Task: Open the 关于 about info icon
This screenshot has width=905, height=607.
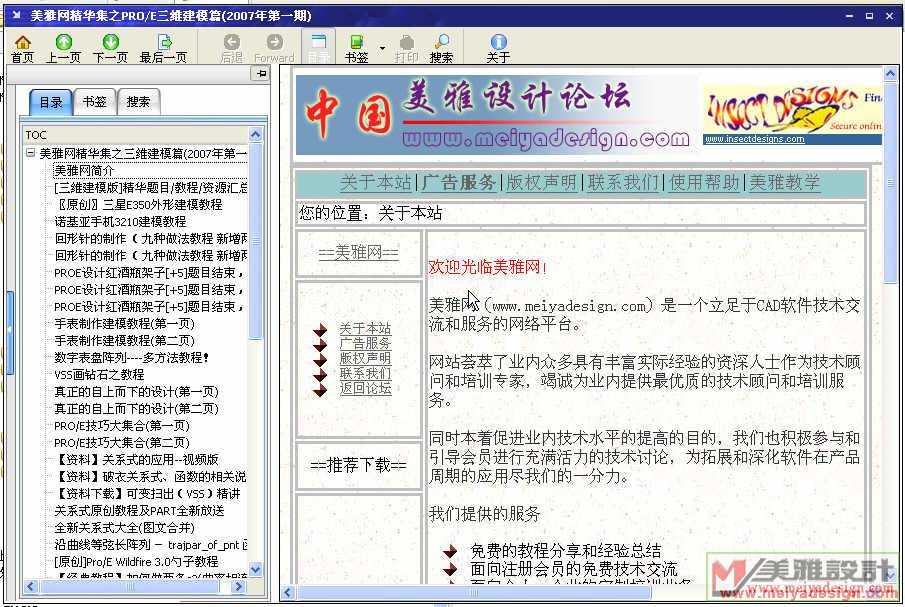Action: [x=498, y=48]
